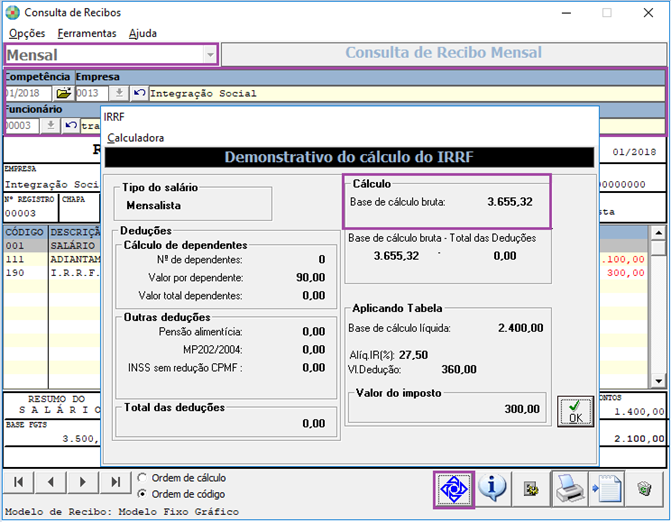Click the undo arrow beside Funcionário
Viewport: 671px width, 522px height.
pos(71,125)
